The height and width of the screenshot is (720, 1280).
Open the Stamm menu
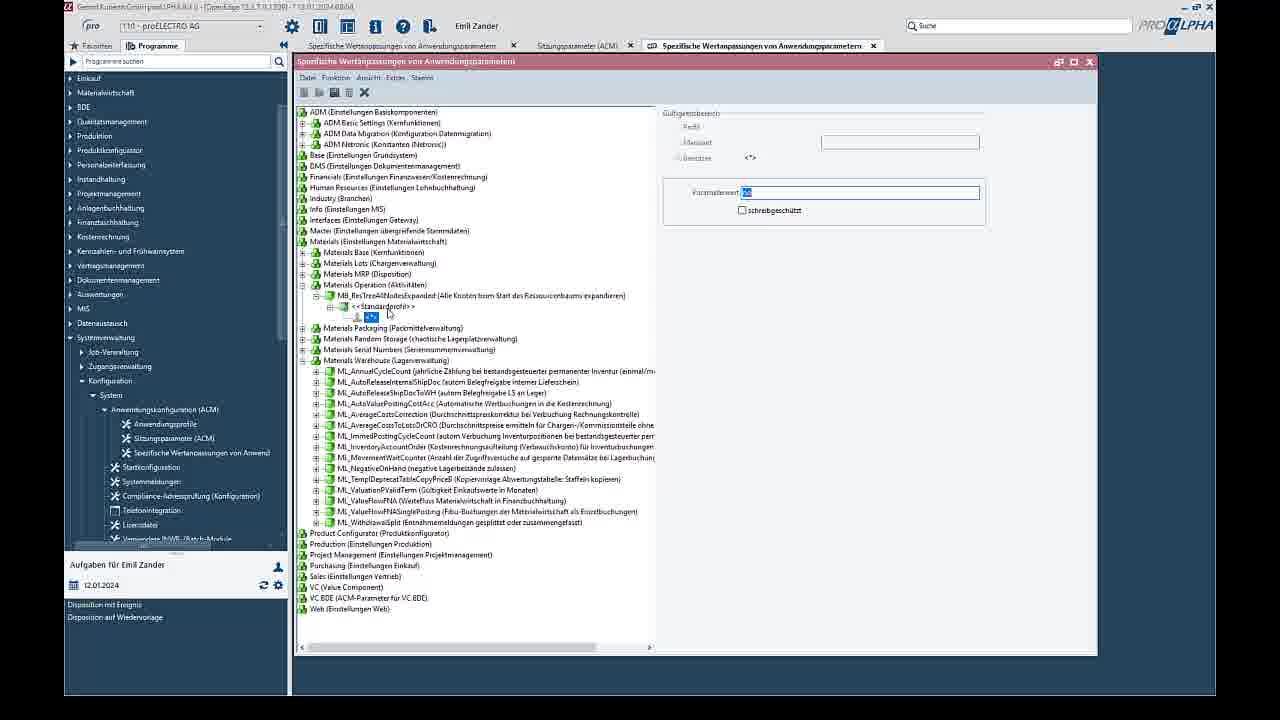422,77
